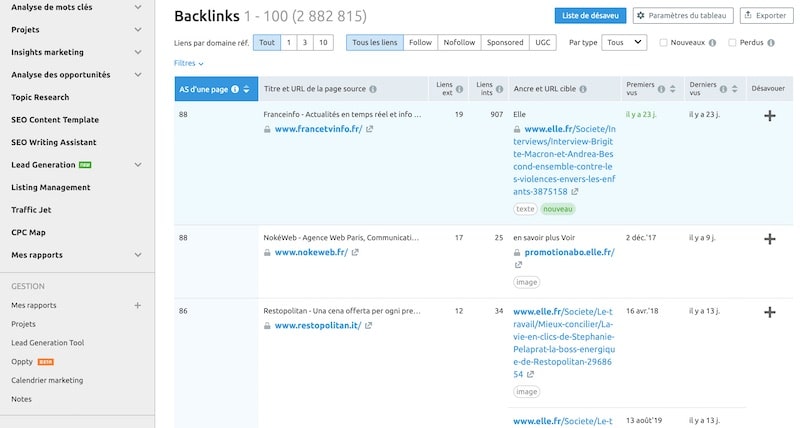Screen dimensions: 800x428
Task: Select Tous les liens filter
Action: click(374, 42)
